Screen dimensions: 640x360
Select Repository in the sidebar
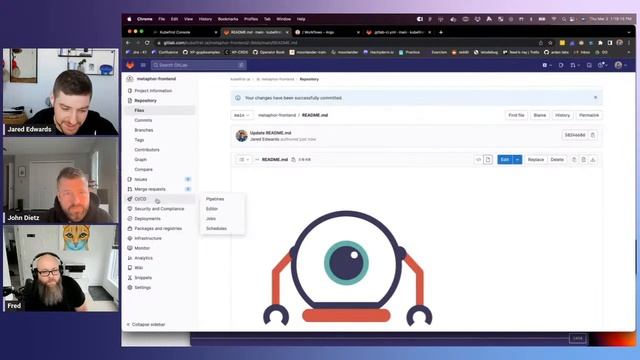(x=146, y=100)
